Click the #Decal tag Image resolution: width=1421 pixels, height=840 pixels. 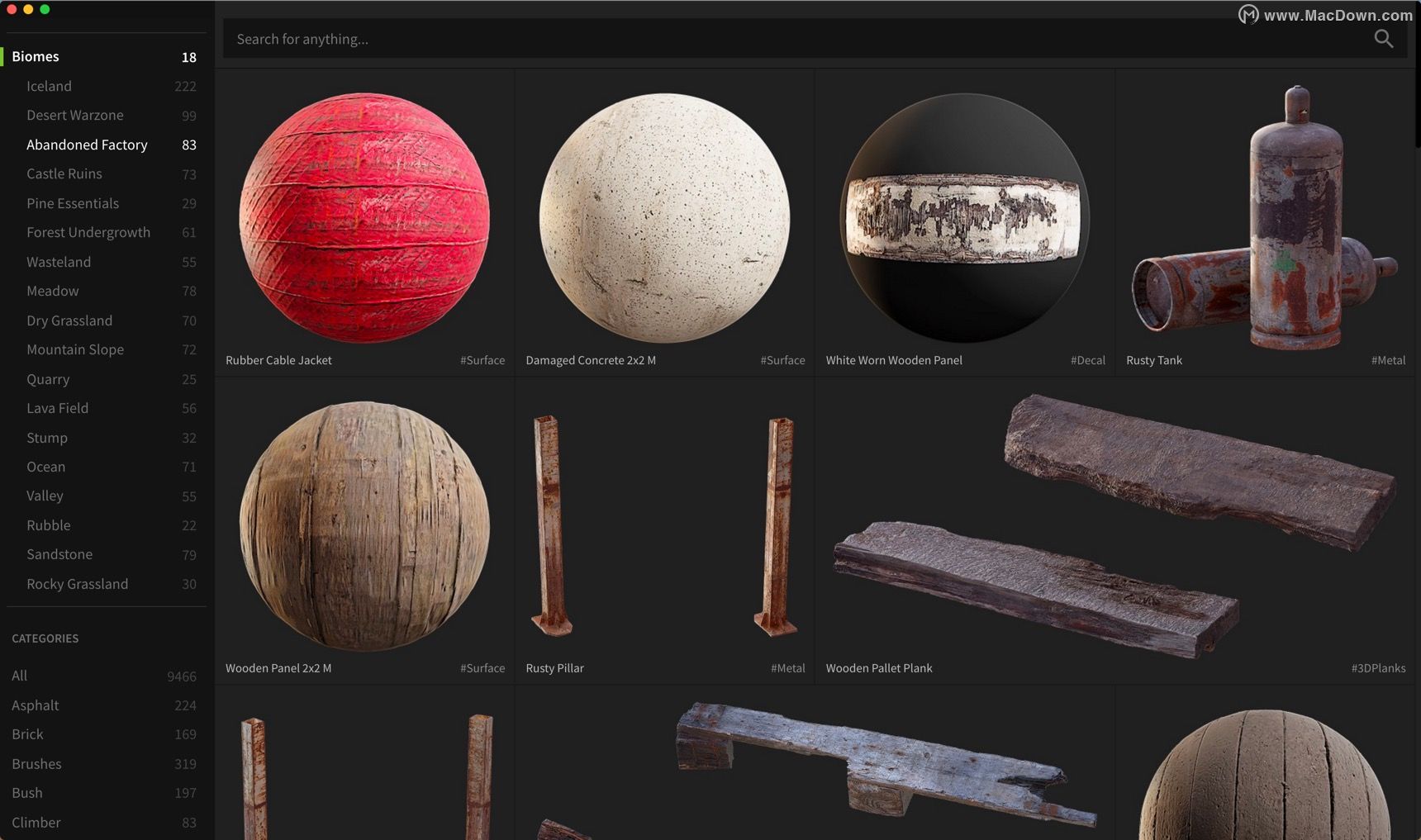pos(1087,360)
